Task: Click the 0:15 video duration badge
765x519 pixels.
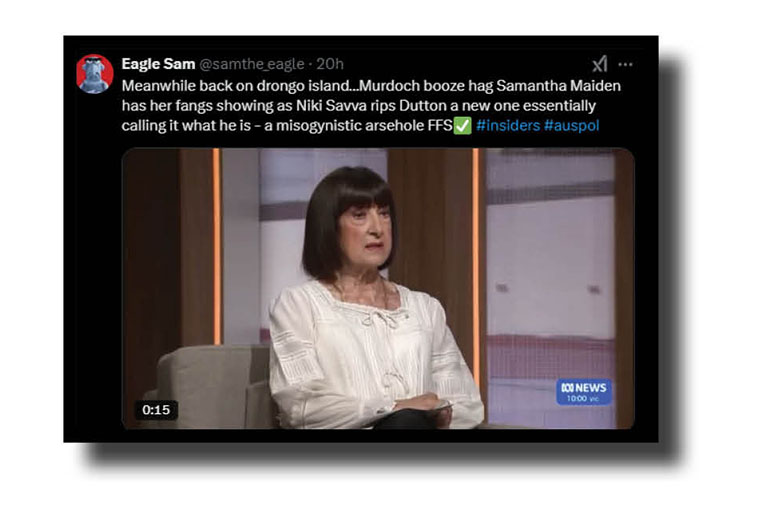Action: pos(156,410)
